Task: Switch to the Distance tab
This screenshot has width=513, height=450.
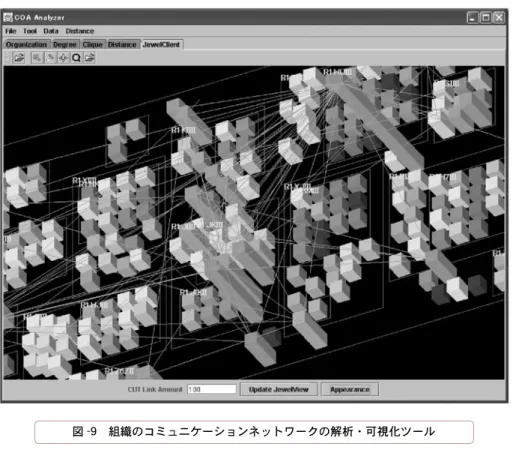Action: pyautogui.click(x=122, y=44)
